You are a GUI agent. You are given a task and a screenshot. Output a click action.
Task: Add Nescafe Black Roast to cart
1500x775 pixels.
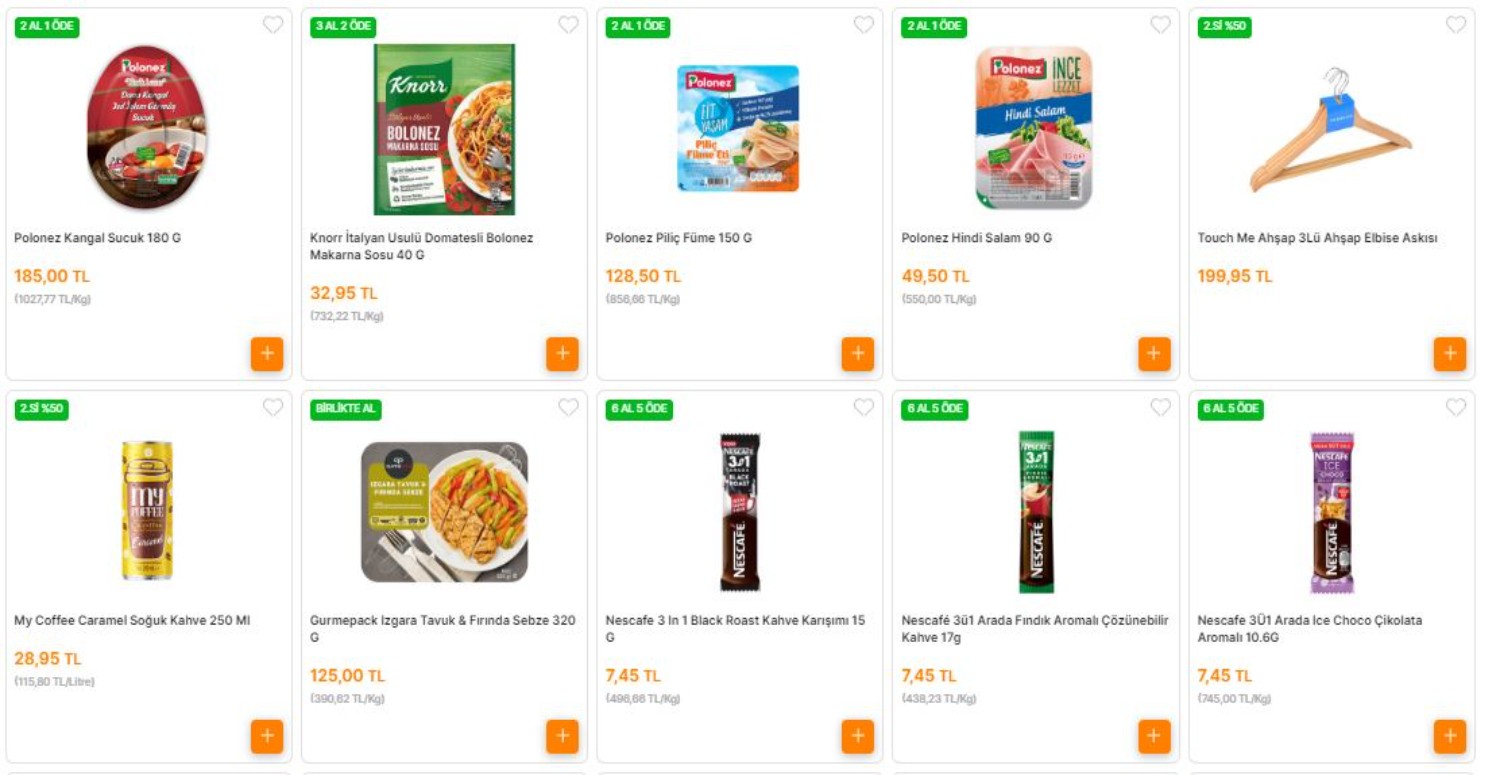click(858, 736)
